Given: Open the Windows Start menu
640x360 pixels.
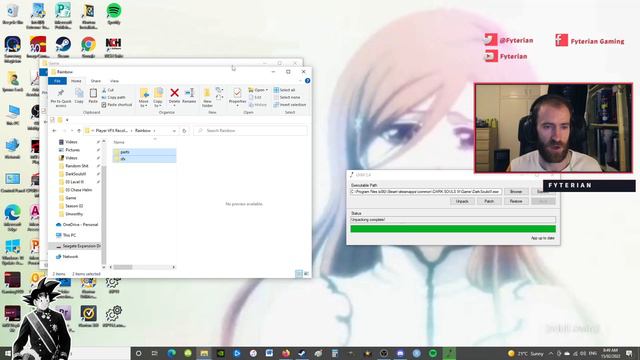Looking at the screenshot, I should [x=7, y=353].
